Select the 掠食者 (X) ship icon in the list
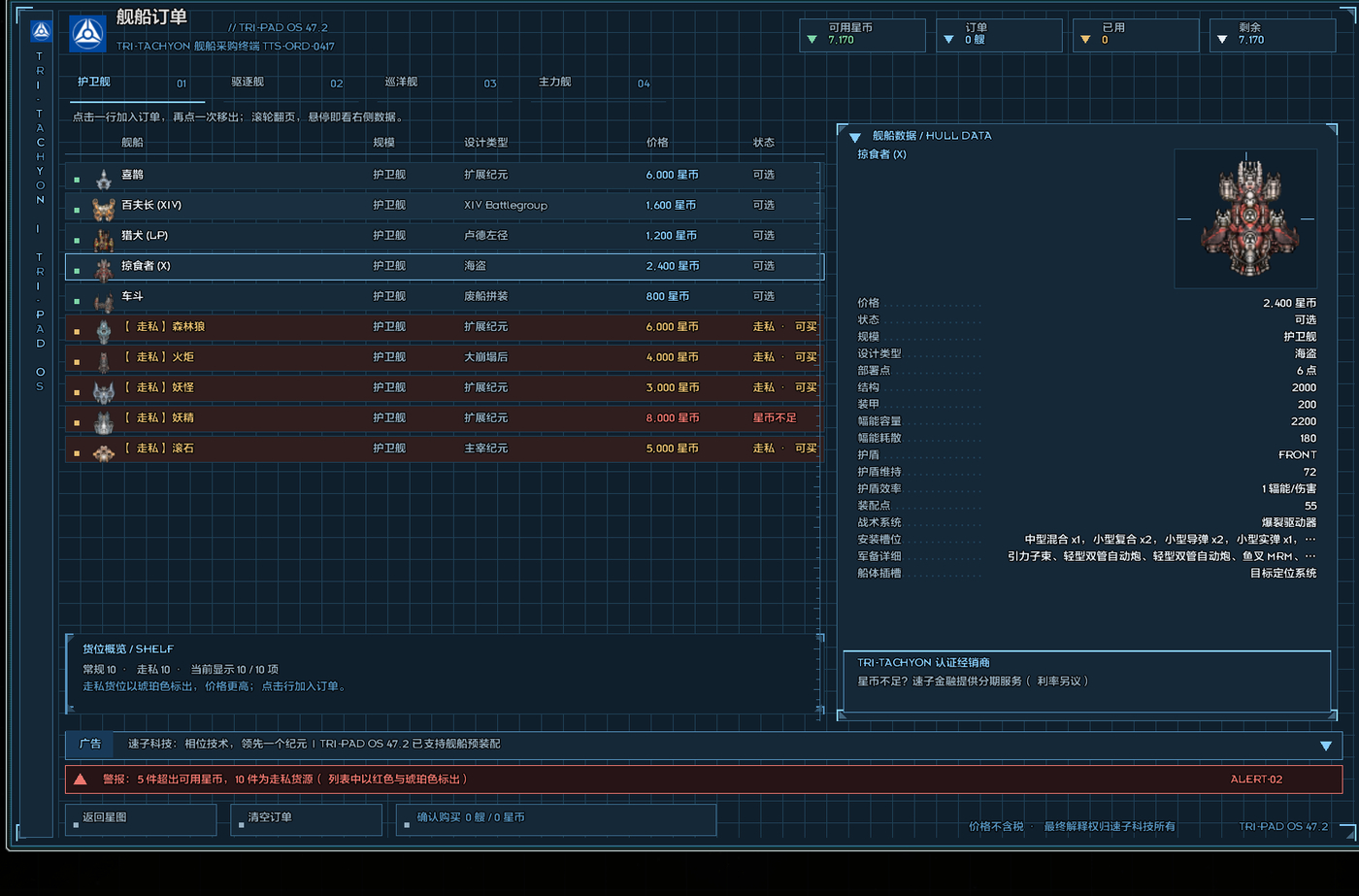 [104, 269]
